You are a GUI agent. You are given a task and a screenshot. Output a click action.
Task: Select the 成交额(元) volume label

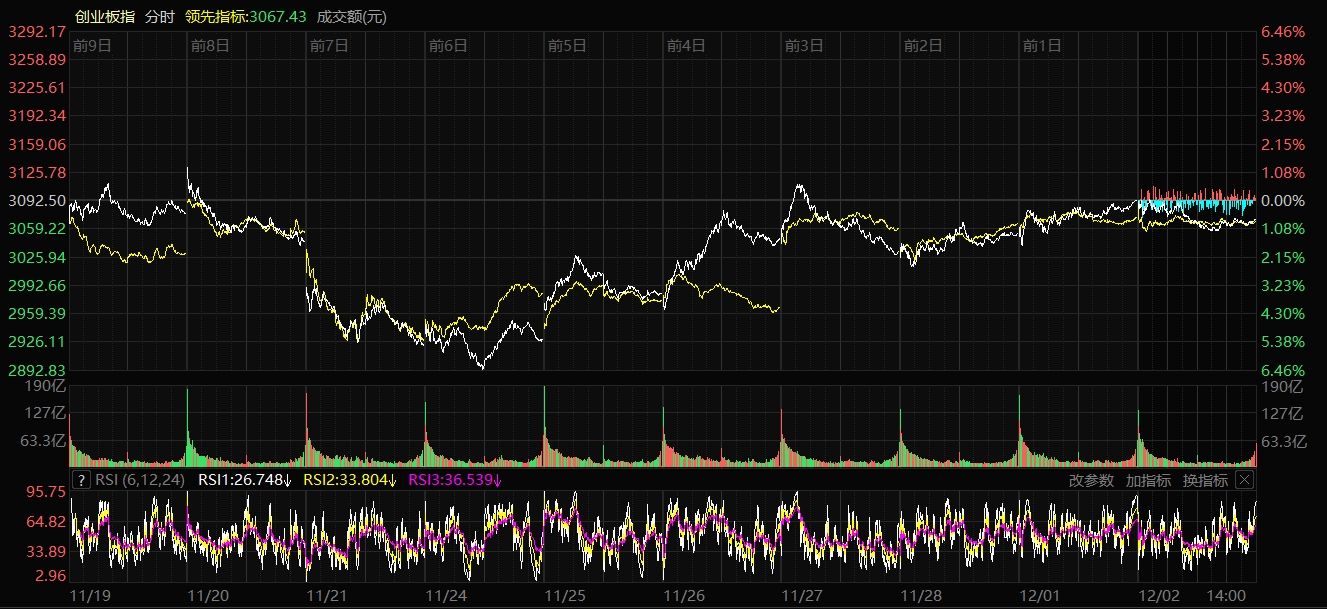(351, 16)
